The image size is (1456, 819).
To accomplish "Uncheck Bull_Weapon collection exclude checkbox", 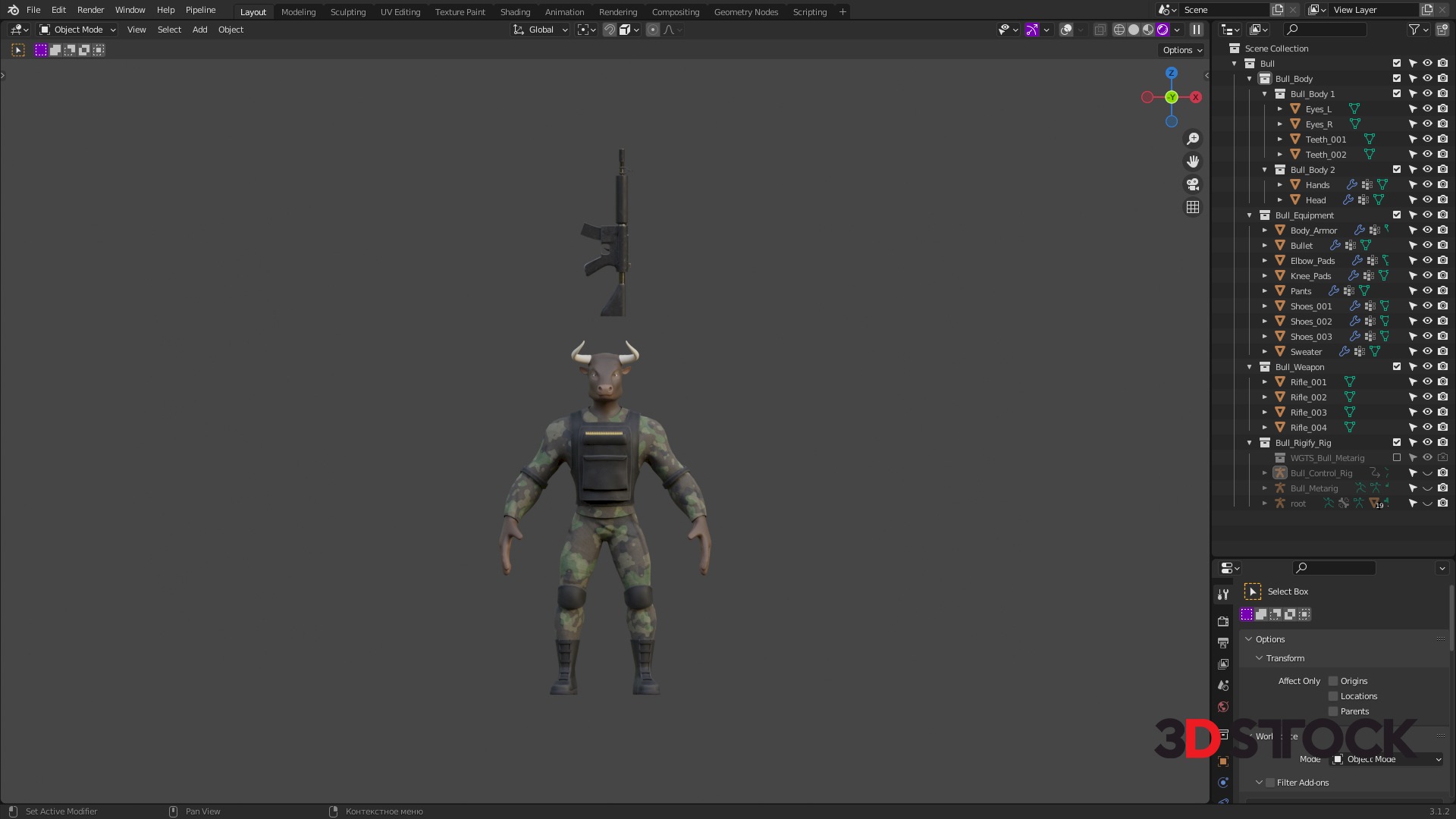I will click(1397, 366).
